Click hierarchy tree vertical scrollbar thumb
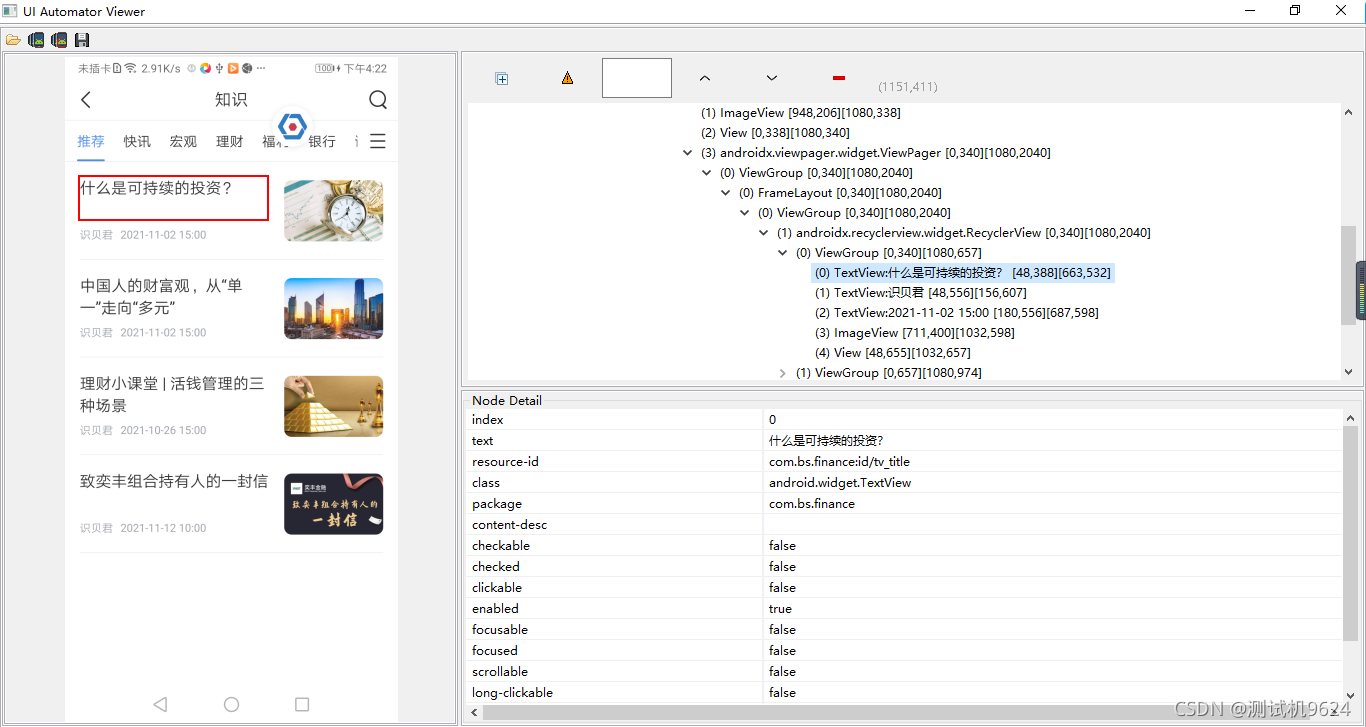The image size is (1366, 727). click(1348, 274)
